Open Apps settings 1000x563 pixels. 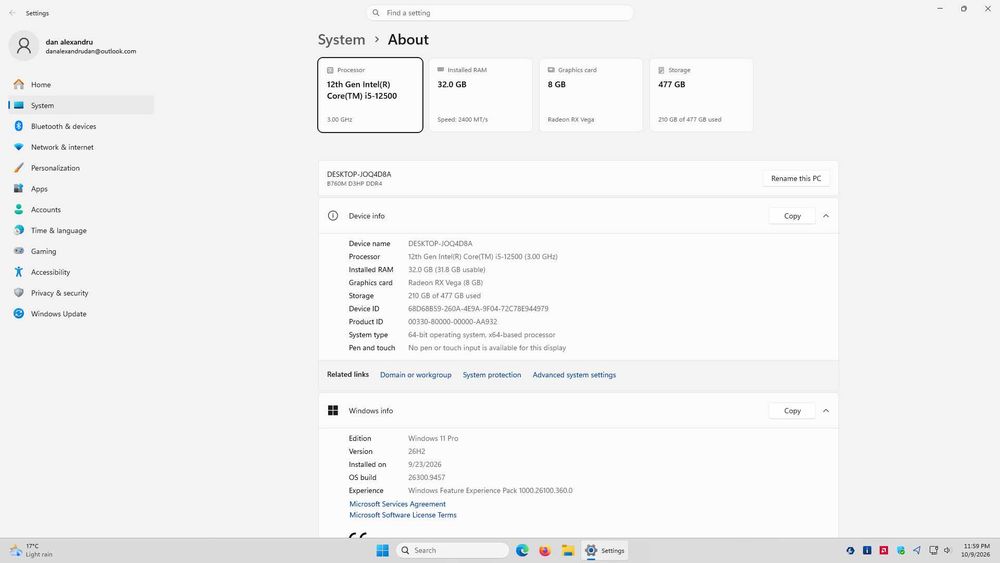81,189
